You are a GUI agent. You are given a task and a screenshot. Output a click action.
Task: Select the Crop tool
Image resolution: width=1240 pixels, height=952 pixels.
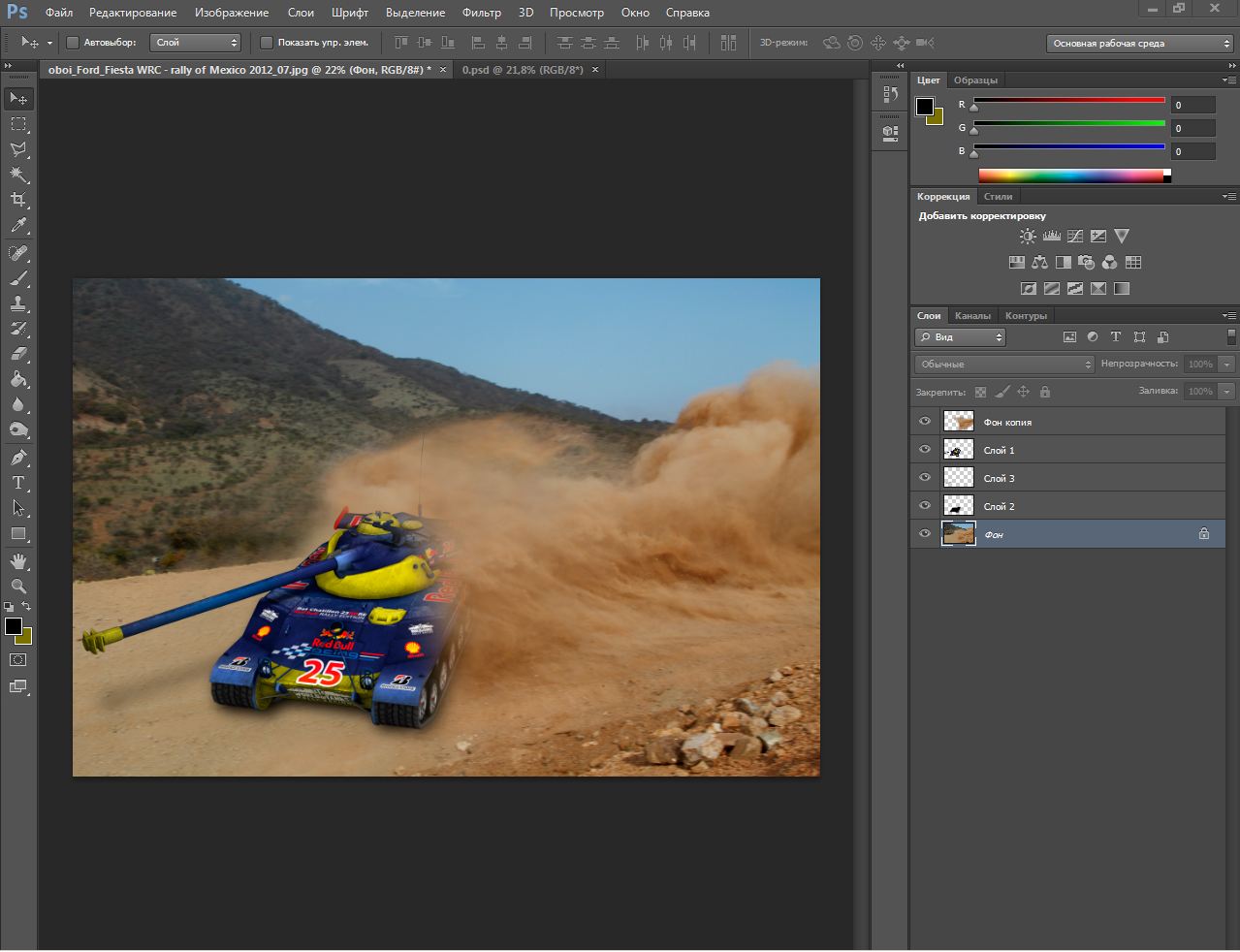(18, 200)
